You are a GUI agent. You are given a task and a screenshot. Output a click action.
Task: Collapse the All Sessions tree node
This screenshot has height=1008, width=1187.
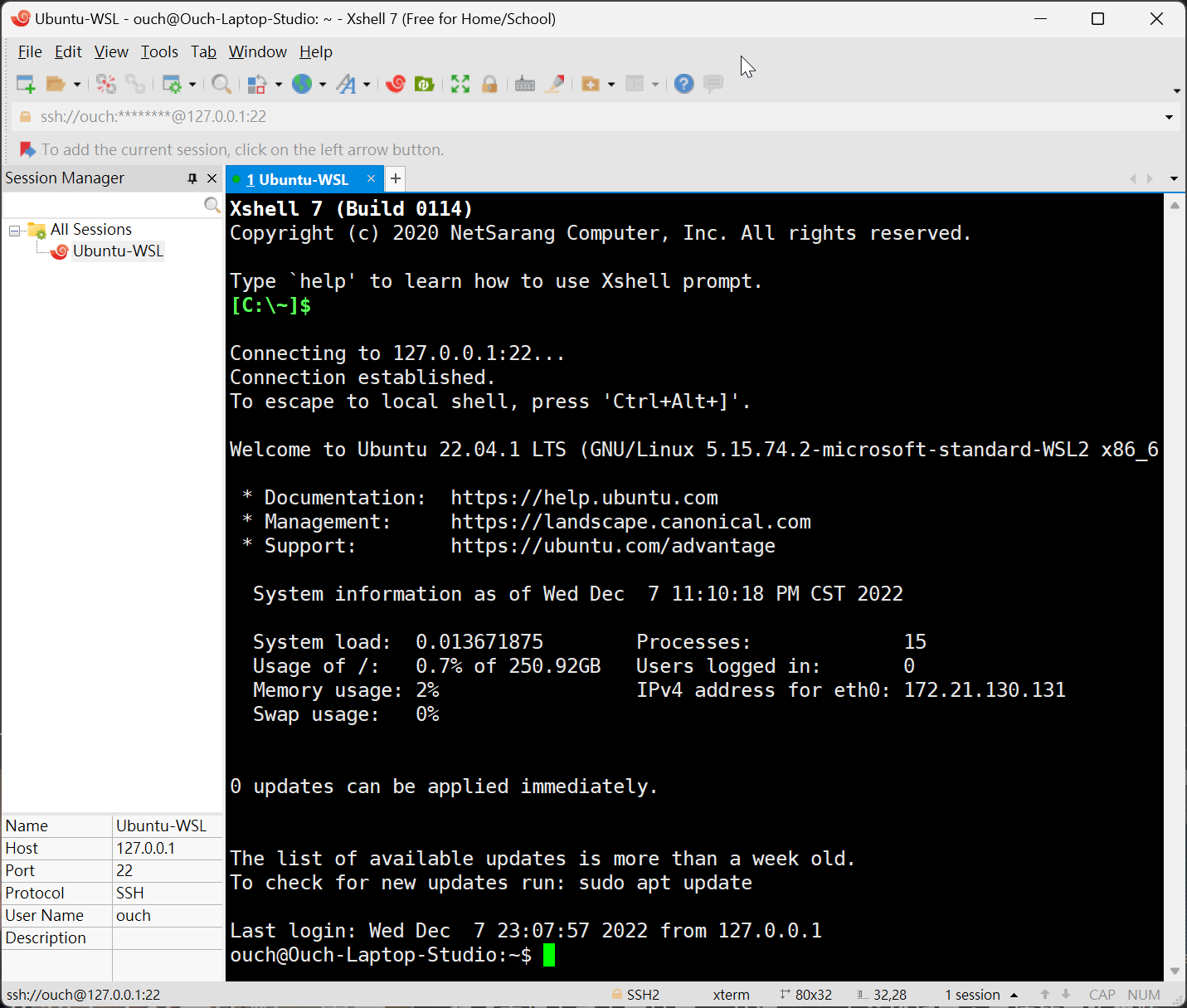click(x=13, y=229)
